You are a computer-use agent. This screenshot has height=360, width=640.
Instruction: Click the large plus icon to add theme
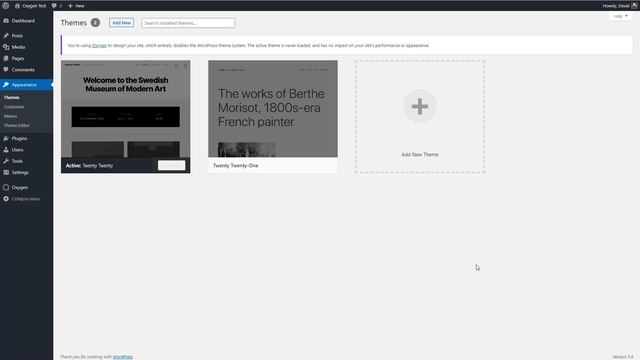[x=420, y=107]
